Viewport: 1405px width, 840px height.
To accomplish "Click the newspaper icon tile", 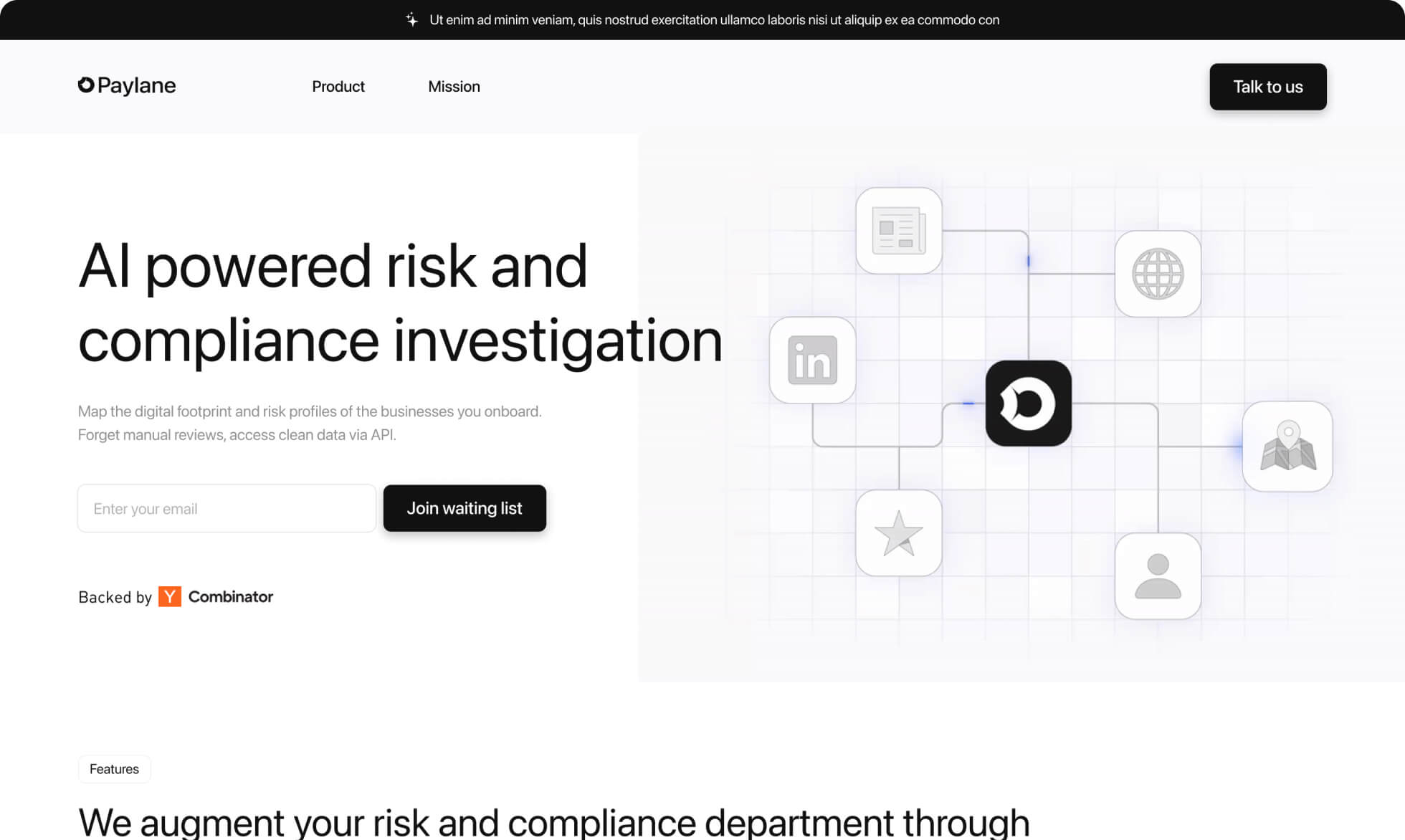I will click(x=899, y=231).
